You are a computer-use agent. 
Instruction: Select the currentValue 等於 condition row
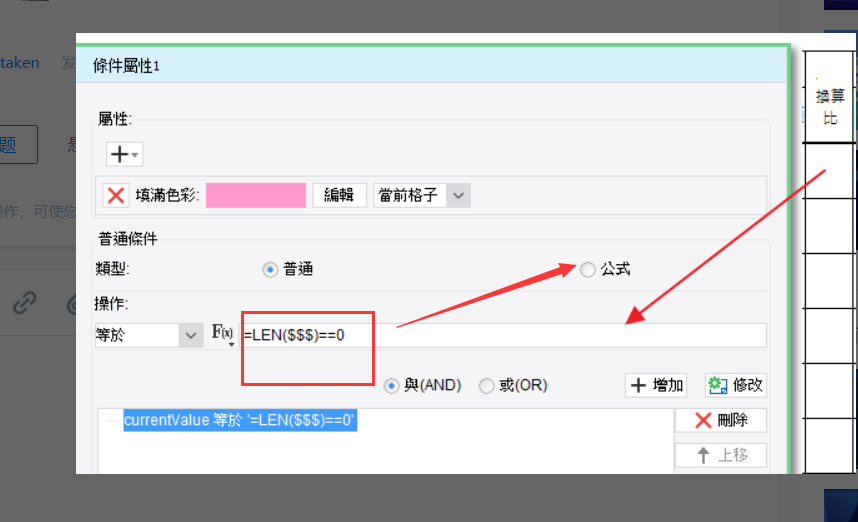pos(240,420)
